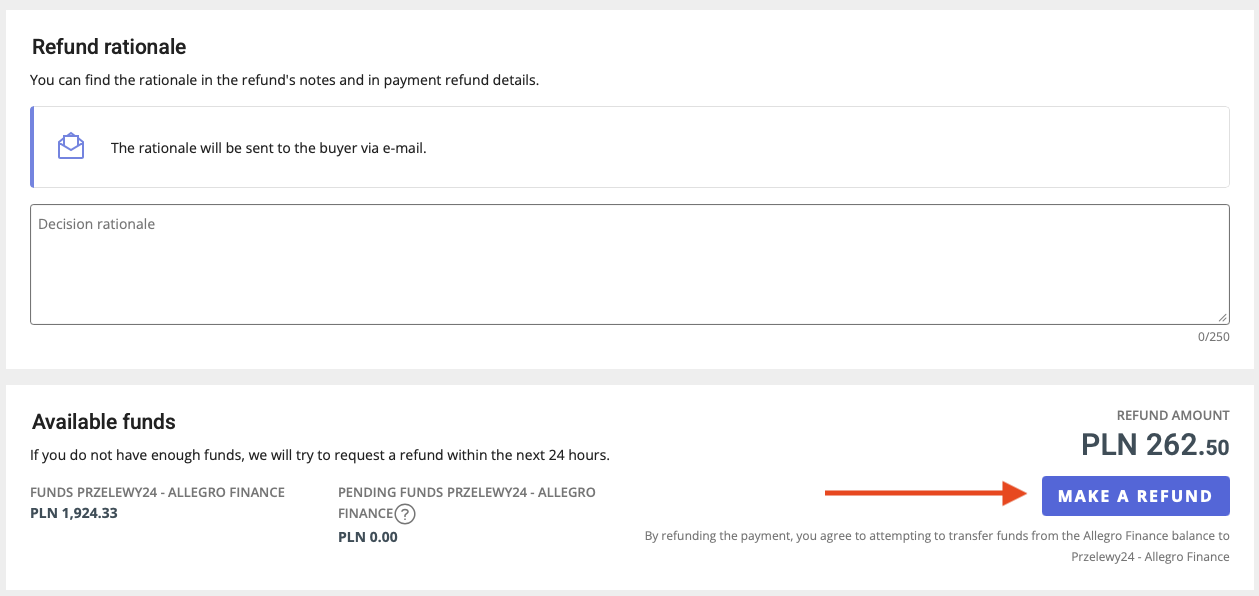Viewport: 1259px width, 596px height.
Task: Click the refund agreement disclaimer text
Action: coord(936,536)
